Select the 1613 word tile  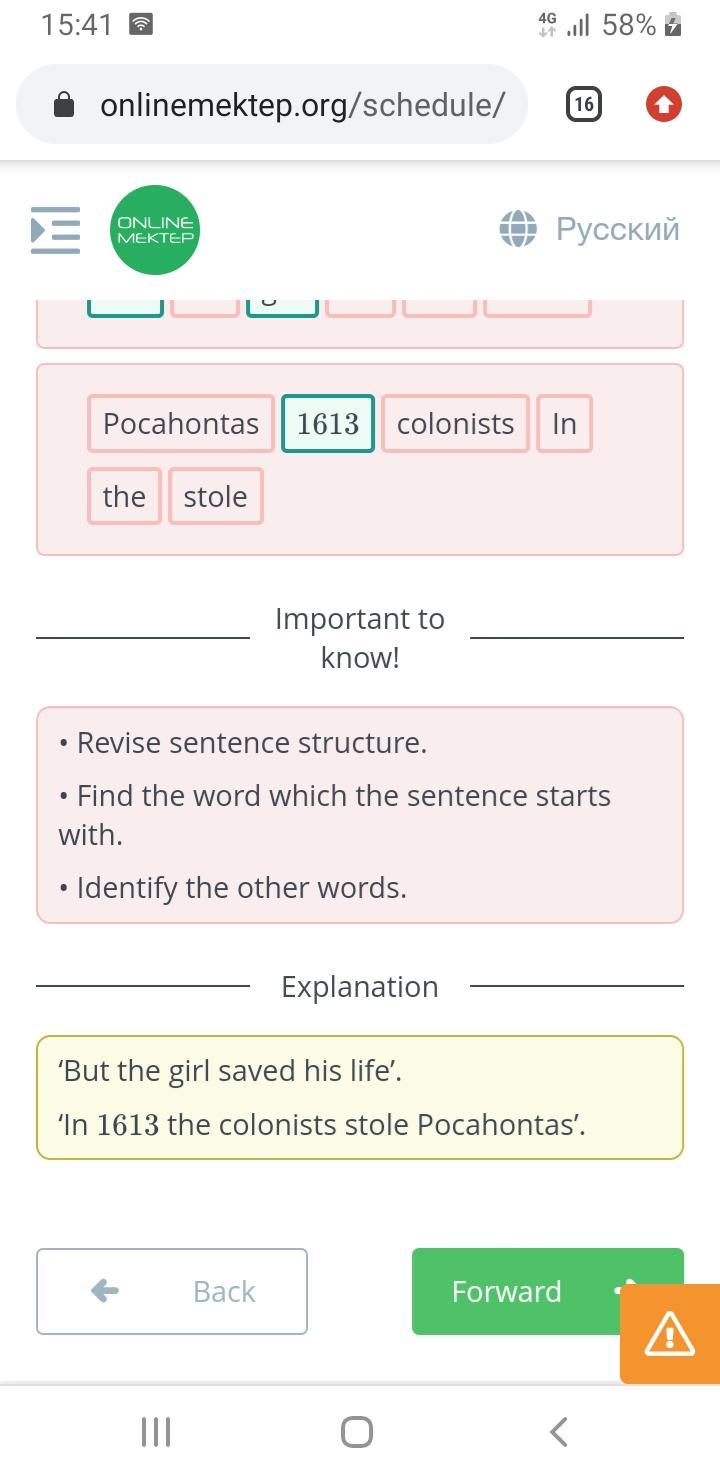(328, 424)
